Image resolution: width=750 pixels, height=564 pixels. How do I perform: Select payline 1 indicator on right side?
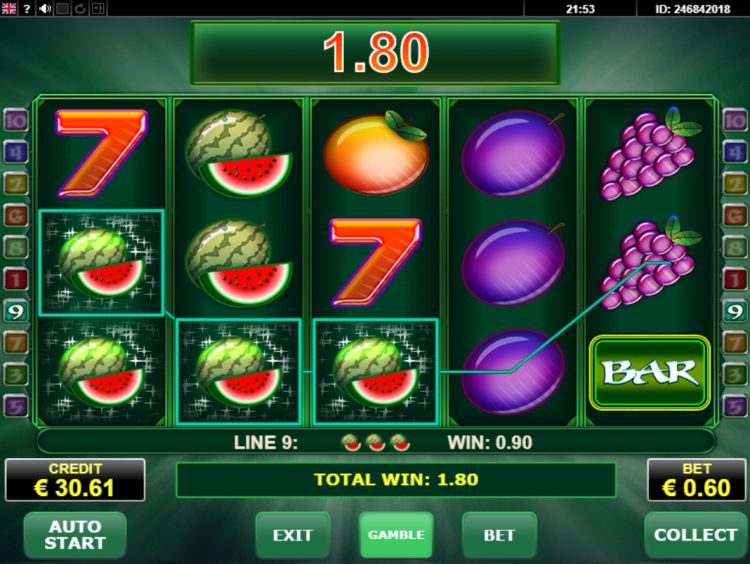point(735,280)
